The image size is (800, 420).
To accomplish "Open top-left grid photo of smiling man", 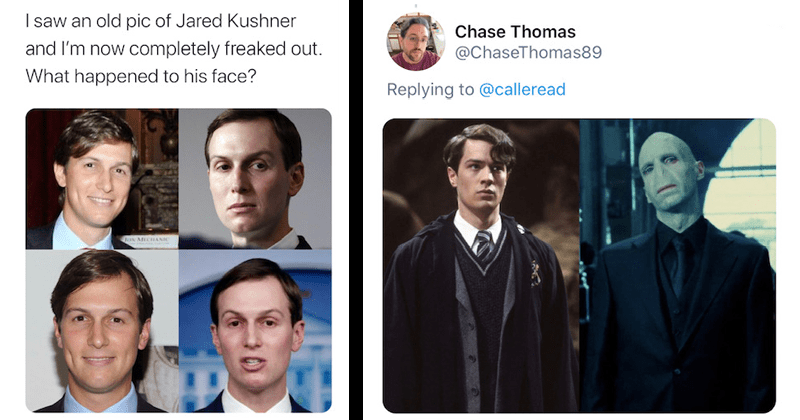I will pos(102,179).
